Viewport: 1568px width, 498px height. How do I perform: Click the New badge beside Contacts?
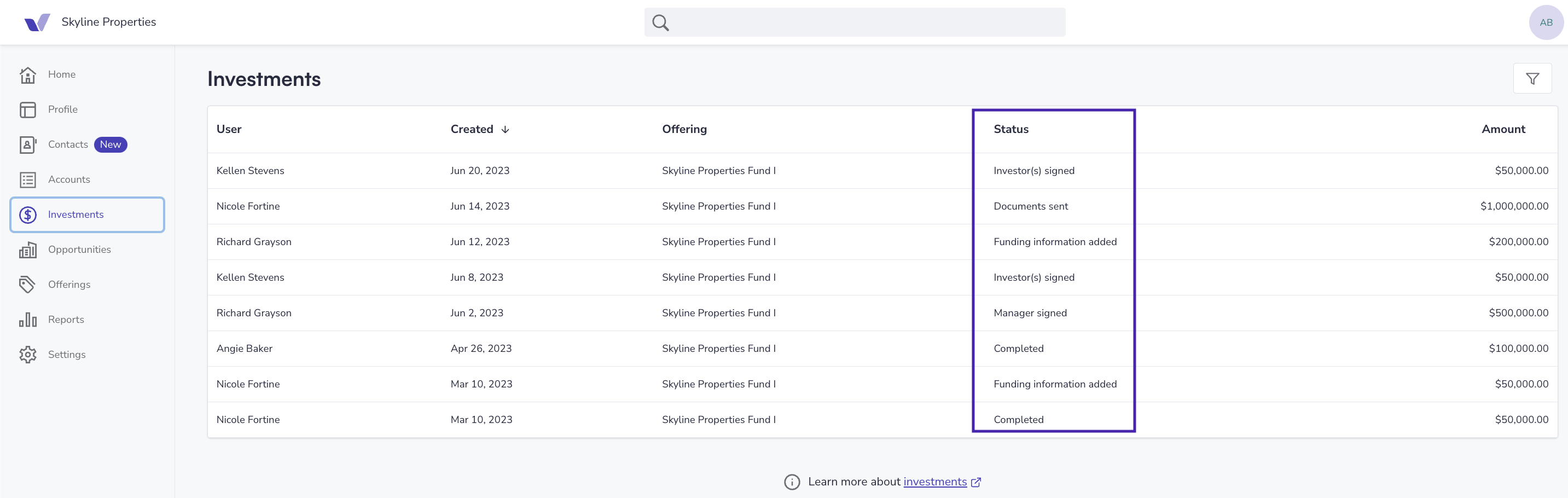[x=111, y=144]
